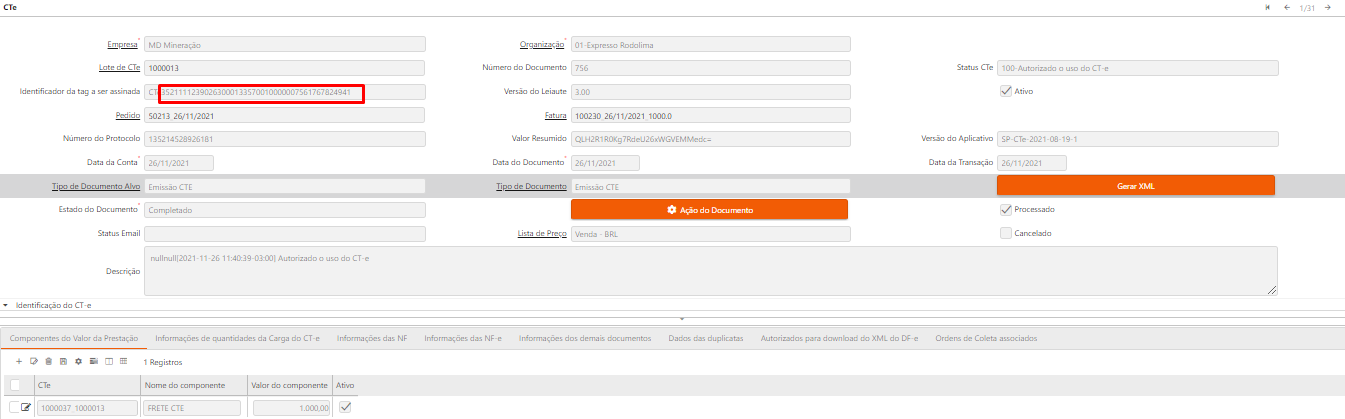
Task: Click the Número do Documento field 756
Action: (711, 68)
